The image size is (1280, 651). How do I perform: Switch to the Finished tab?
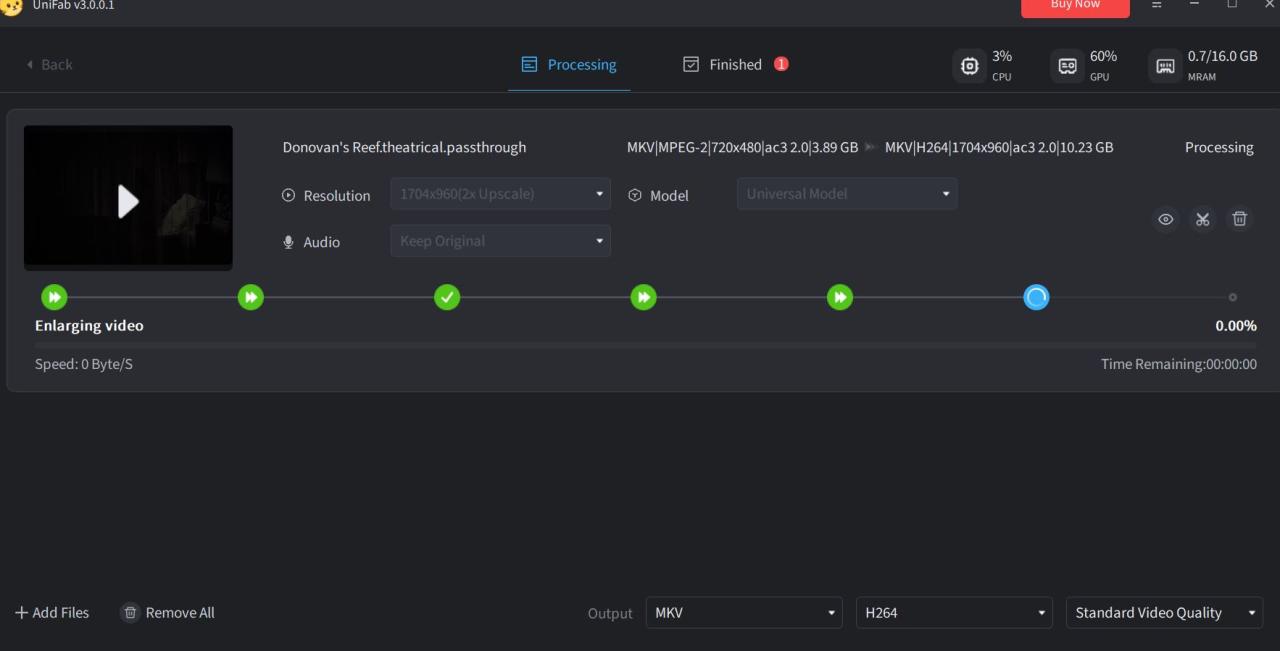tap(734, 65)
